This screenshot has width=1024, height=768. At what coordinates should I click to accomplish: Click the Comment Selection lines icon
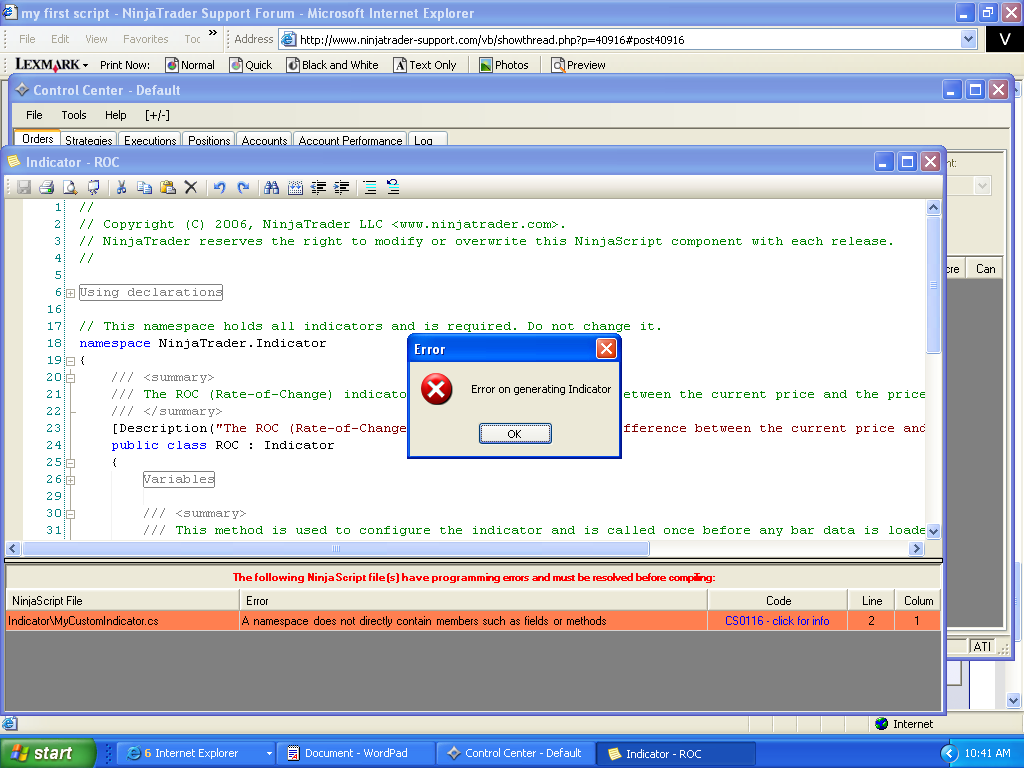[370, 187]
